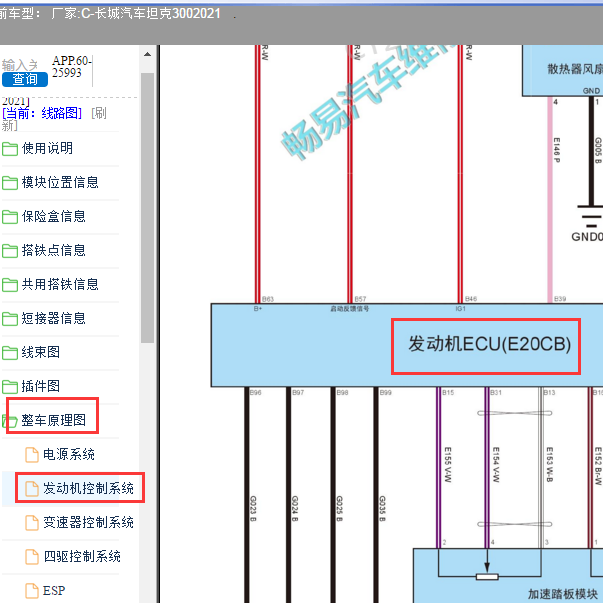This screenshot has width=603, height=603.
Task: Click the B46 connector pin label
Action: (x=471, y=298)
